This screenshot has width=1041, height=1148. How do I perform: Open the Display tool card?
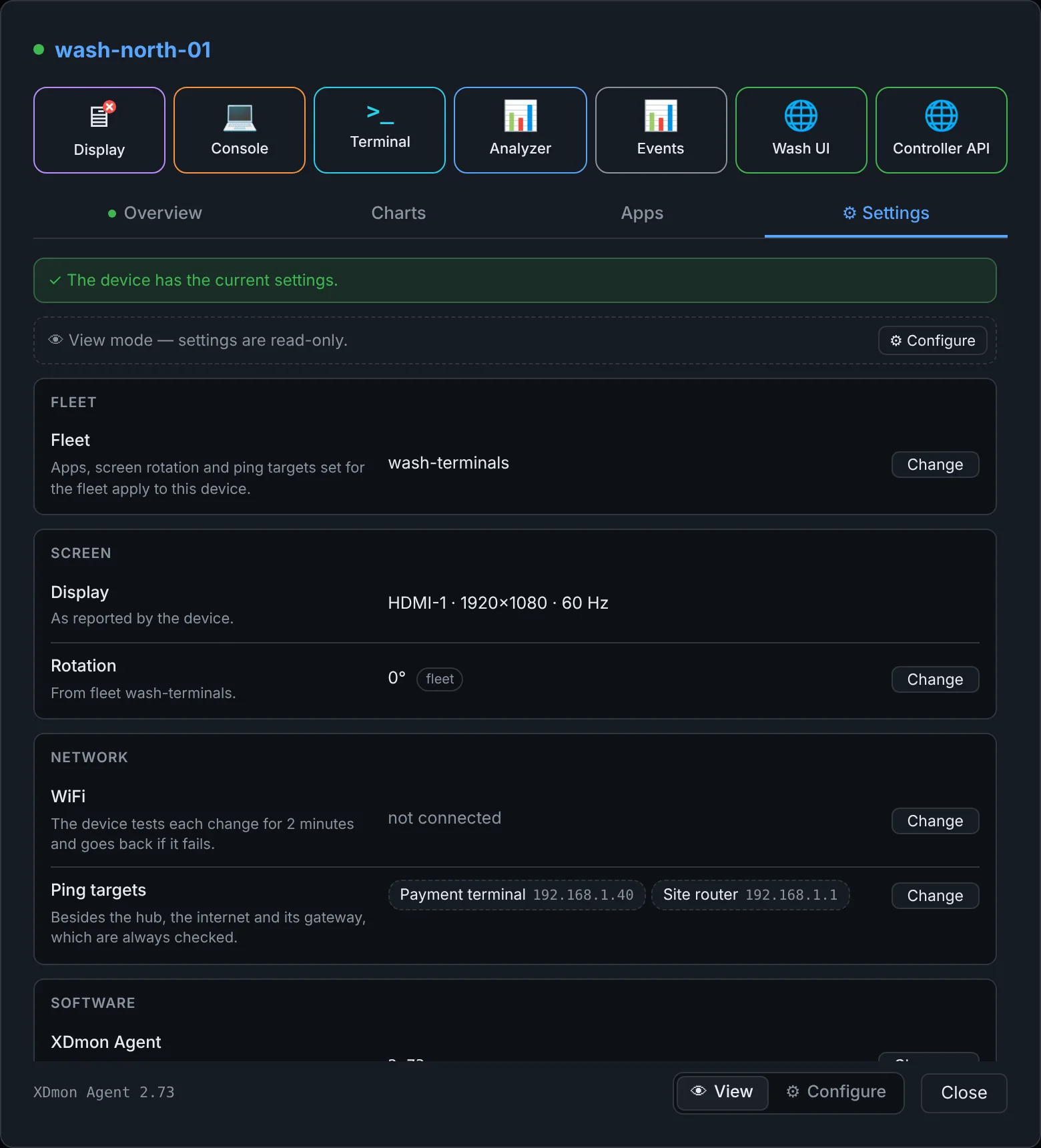[99, 130]
